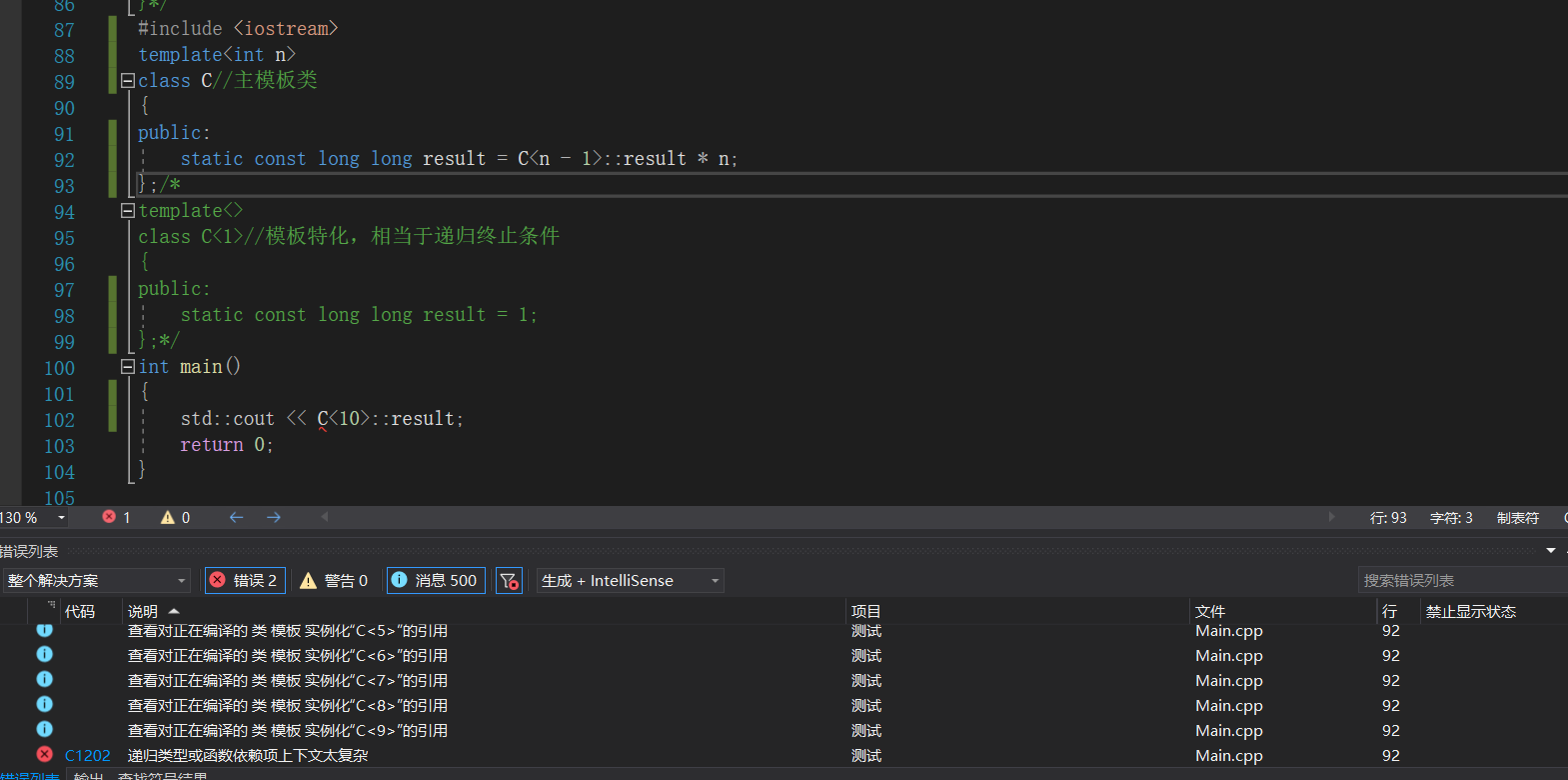Open the 整个解决方案 scope dropdown
The width and height of the screenshot is (1568, 780).
(x=96, y=581)
